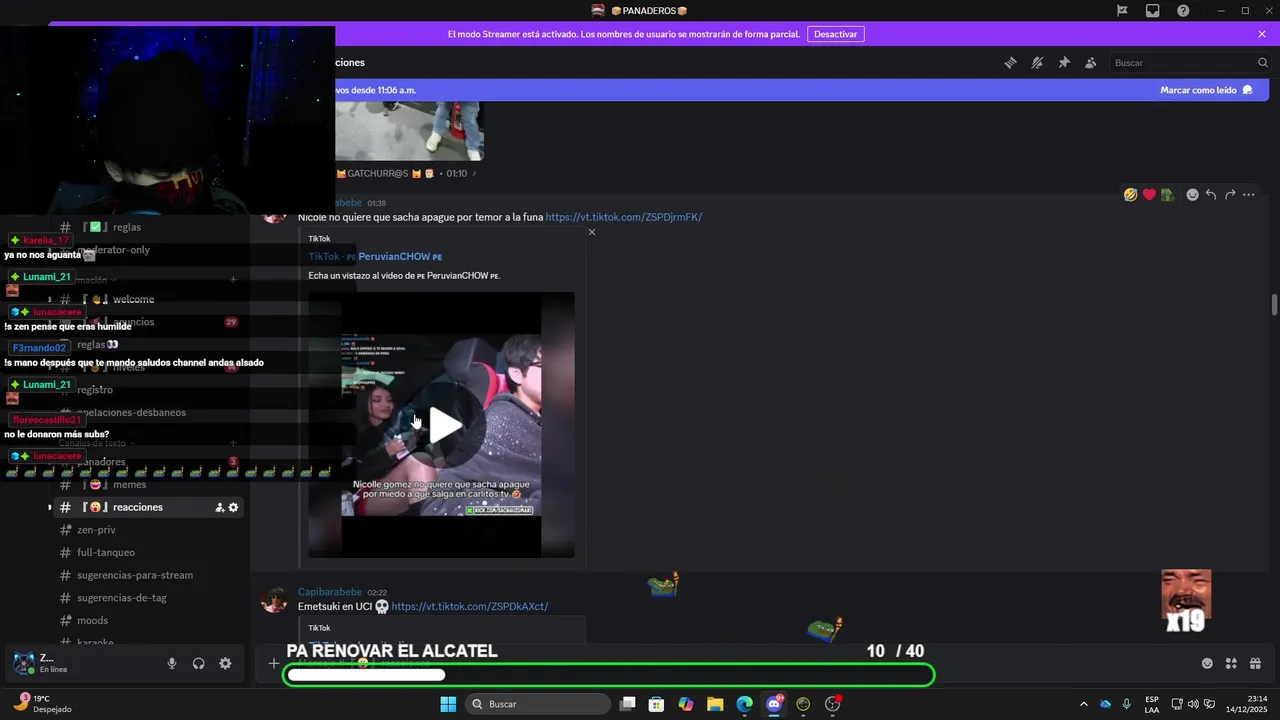Open the zen-priv channel
The width and height of the screenshot is (1280, 720).
pyautogui.click(x=150, y=530)
